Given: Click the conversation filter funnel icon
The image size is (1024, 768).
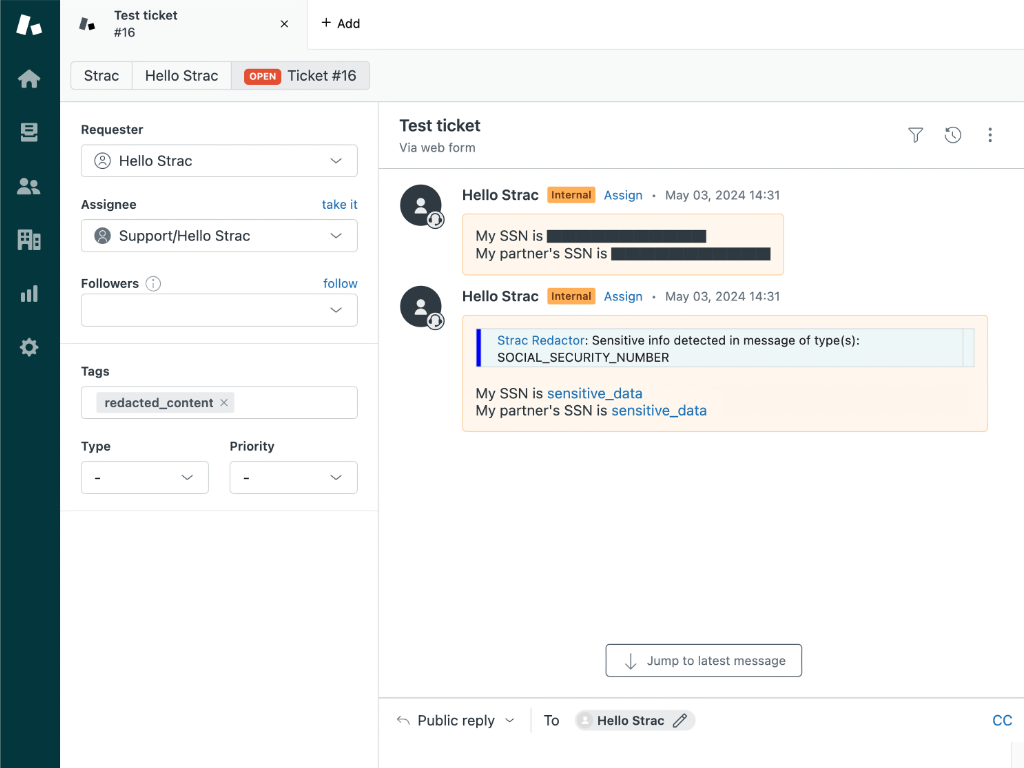Looking at the screenshot, I should (915, 135).
